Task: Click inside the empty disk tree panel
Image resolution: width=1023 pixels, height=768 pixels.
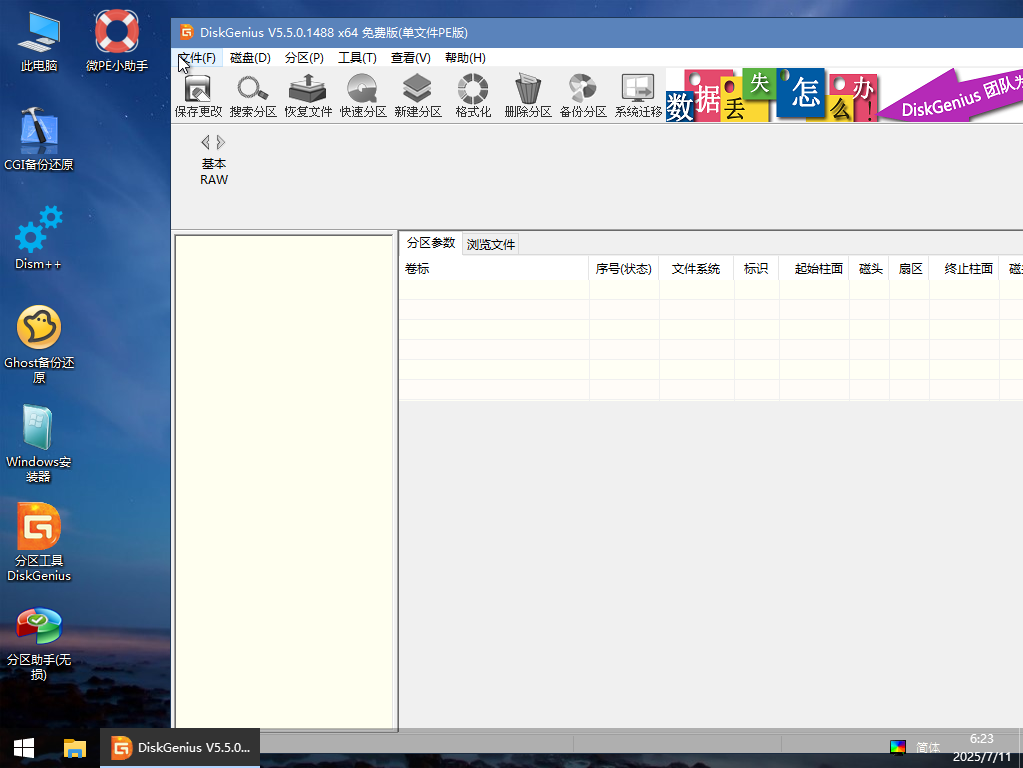Action: (284, 481)
